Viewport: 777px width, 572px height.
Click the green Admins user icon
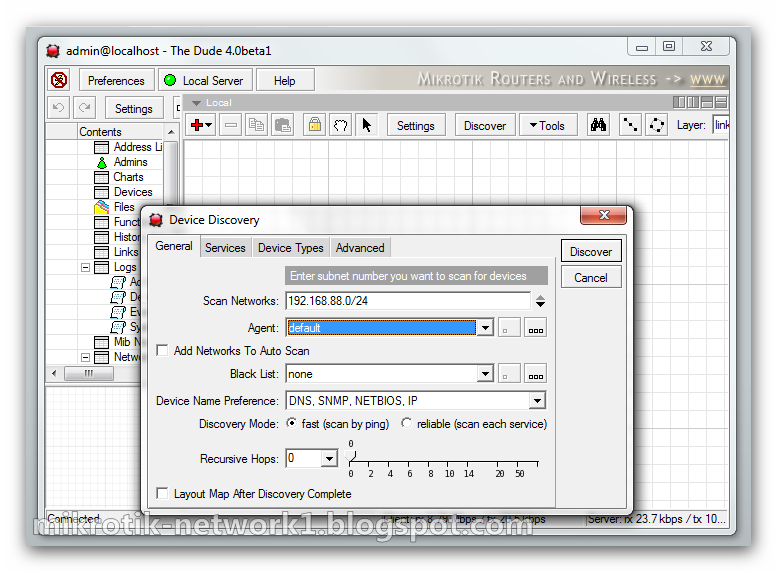coord(102,163)
